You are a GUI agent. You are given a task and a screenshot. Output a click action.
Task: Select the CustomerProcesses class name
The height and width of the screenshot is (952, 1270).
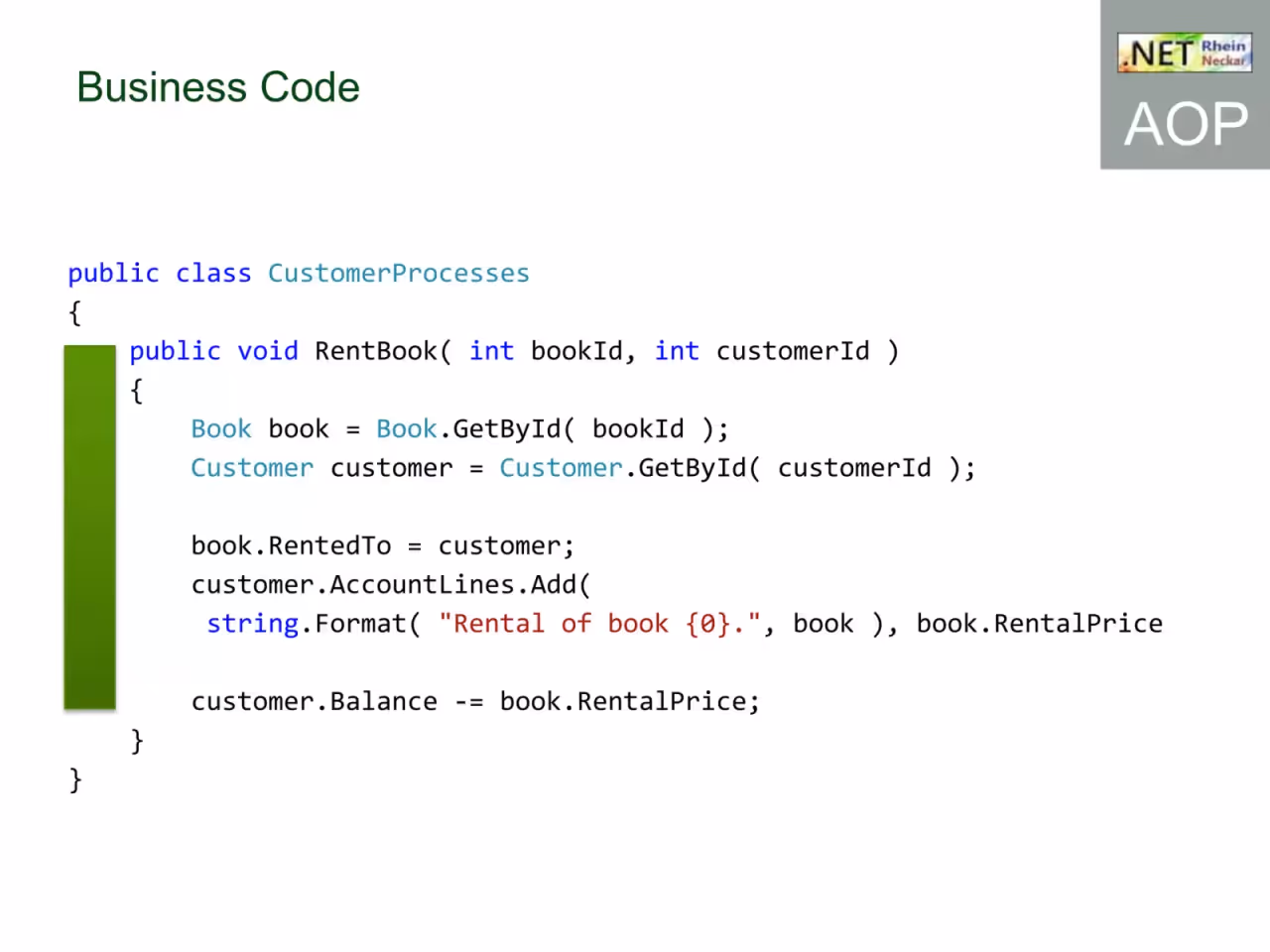point(399,274)
